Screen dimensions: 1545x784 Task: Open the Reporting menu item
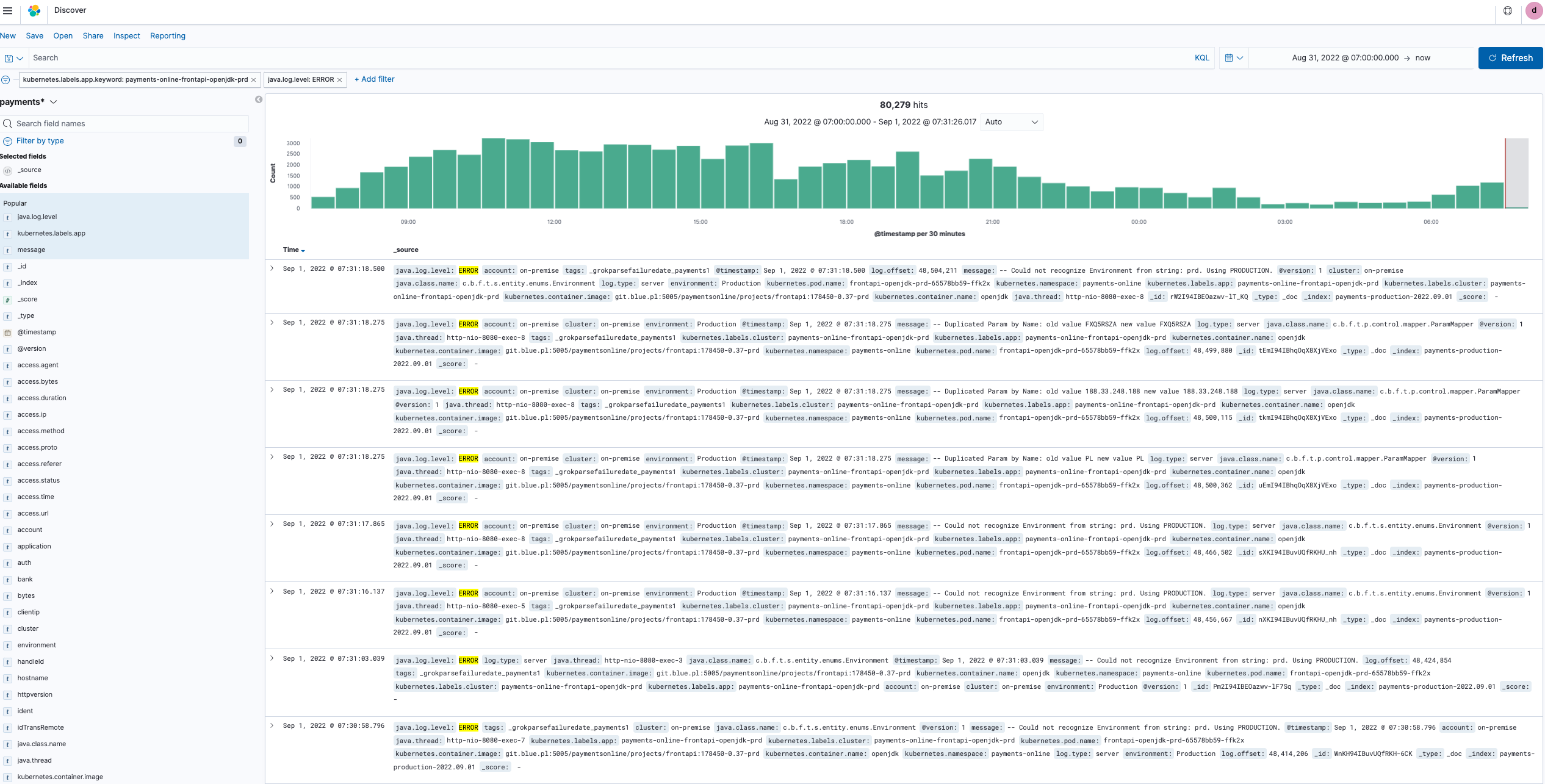click(x=167, y=36)
